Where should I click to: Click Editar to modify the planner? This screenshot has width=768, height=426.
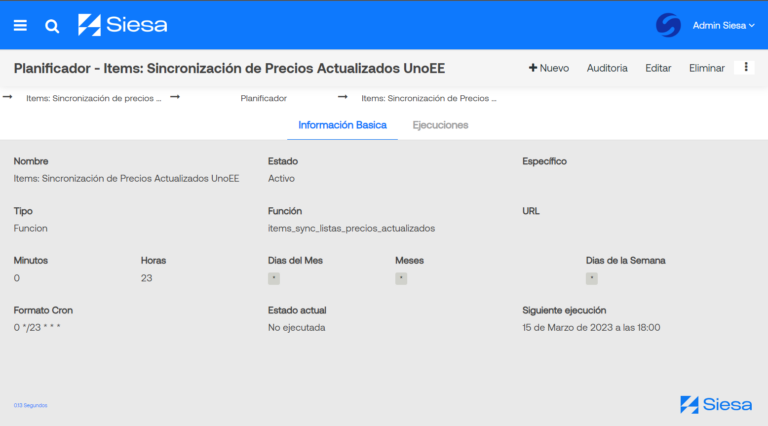658,68
